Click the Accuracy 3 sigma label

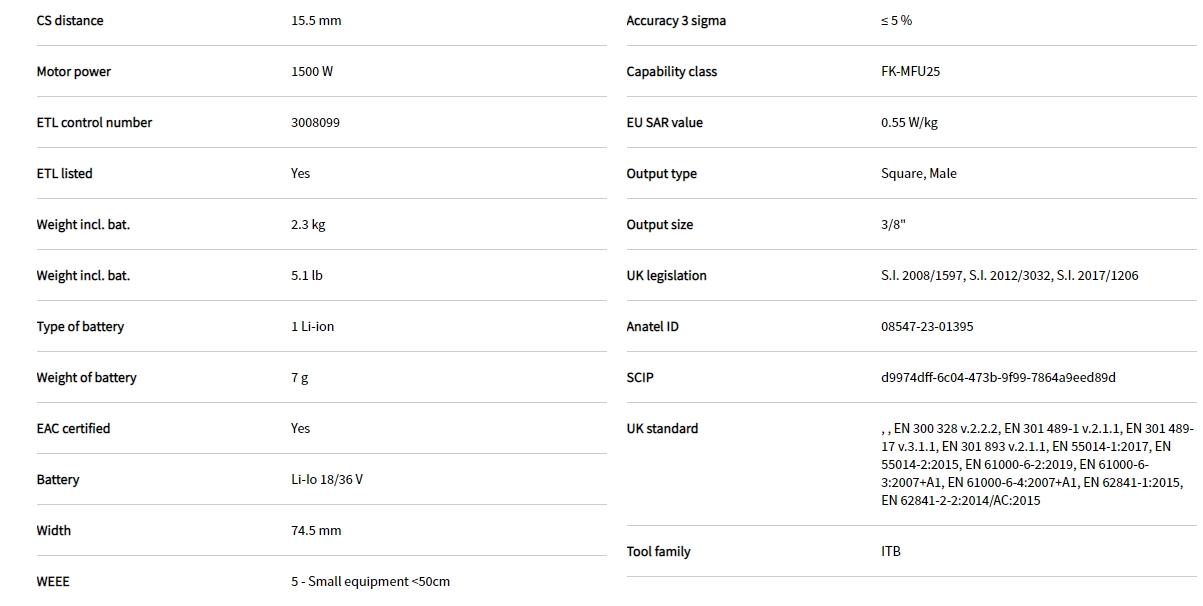pos(676,21)
